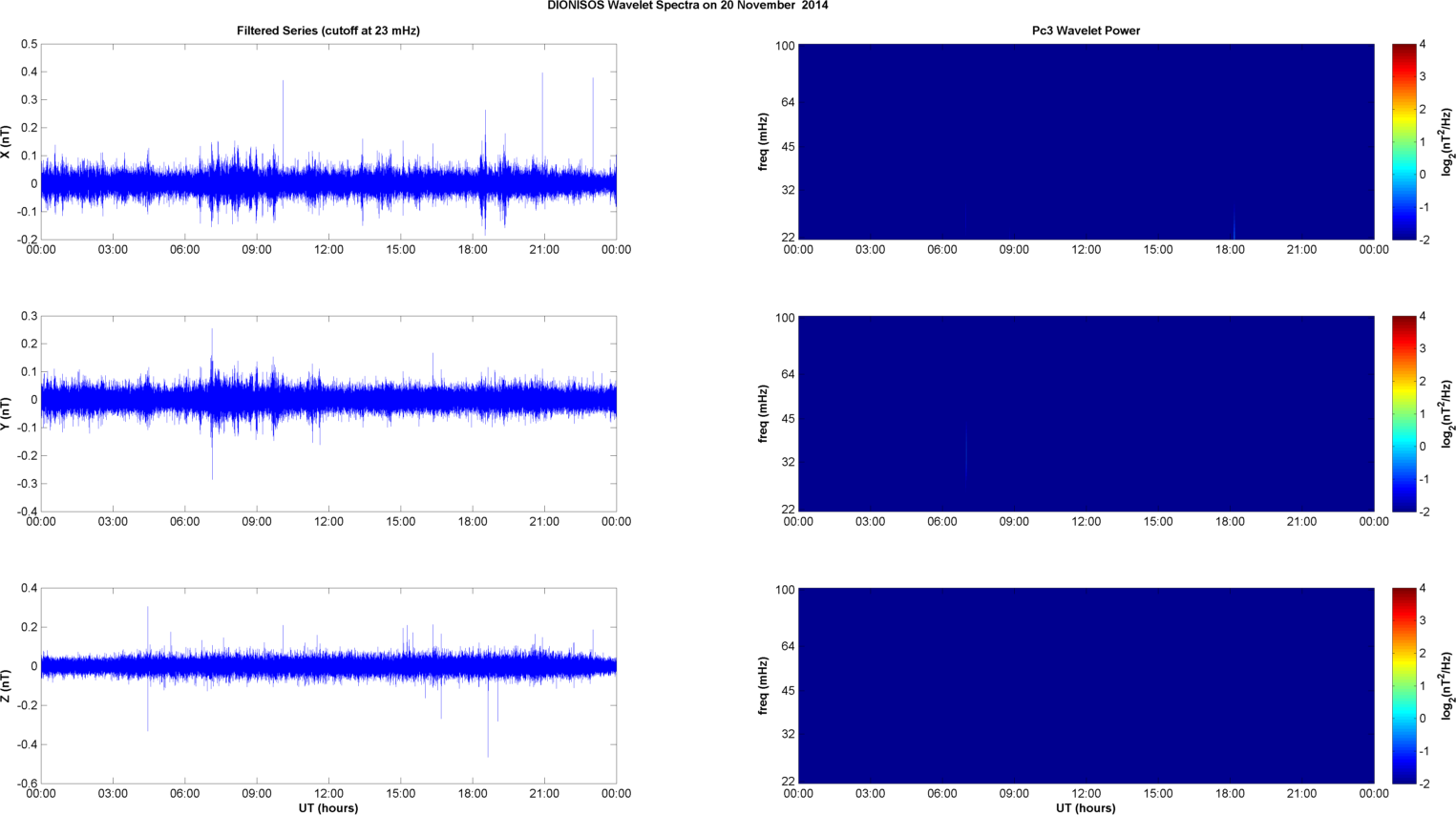Click 64 frequency tick of top wavelet panel
Image resolution: width=1456 pixels, height=815 pixels.
click(788, 102)
